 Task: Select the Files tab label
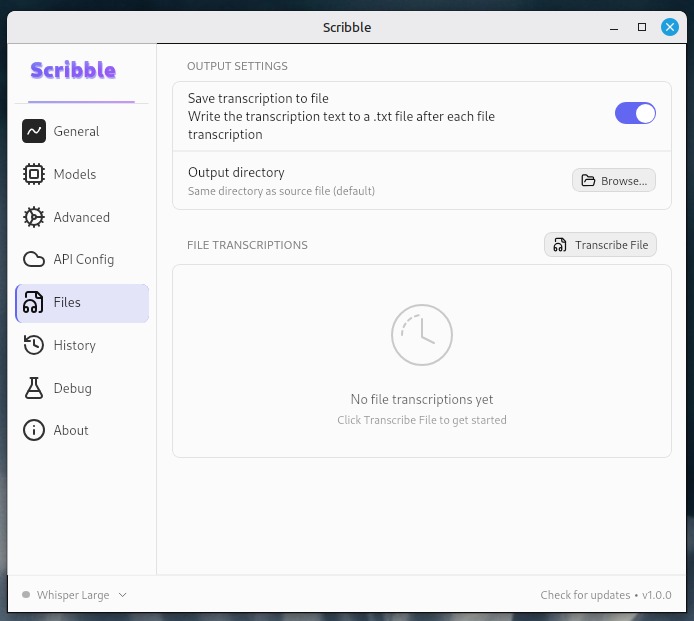[x=67, y=302]
